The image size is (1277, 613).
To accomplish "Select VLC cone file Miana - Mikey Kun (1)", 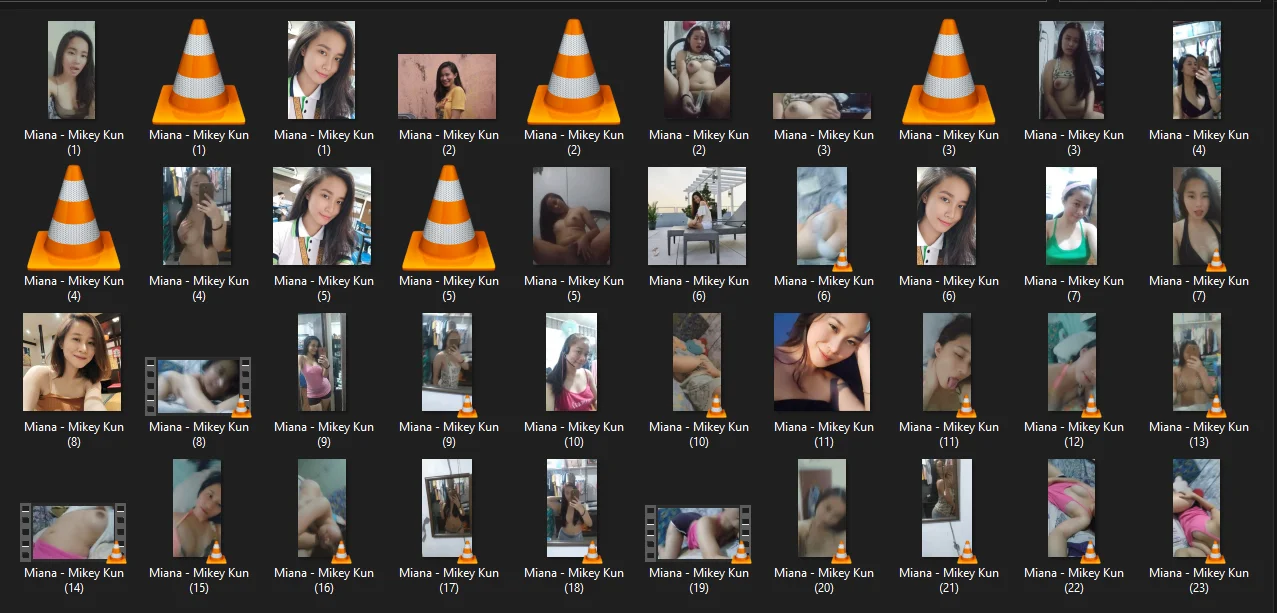I will 198,72.
